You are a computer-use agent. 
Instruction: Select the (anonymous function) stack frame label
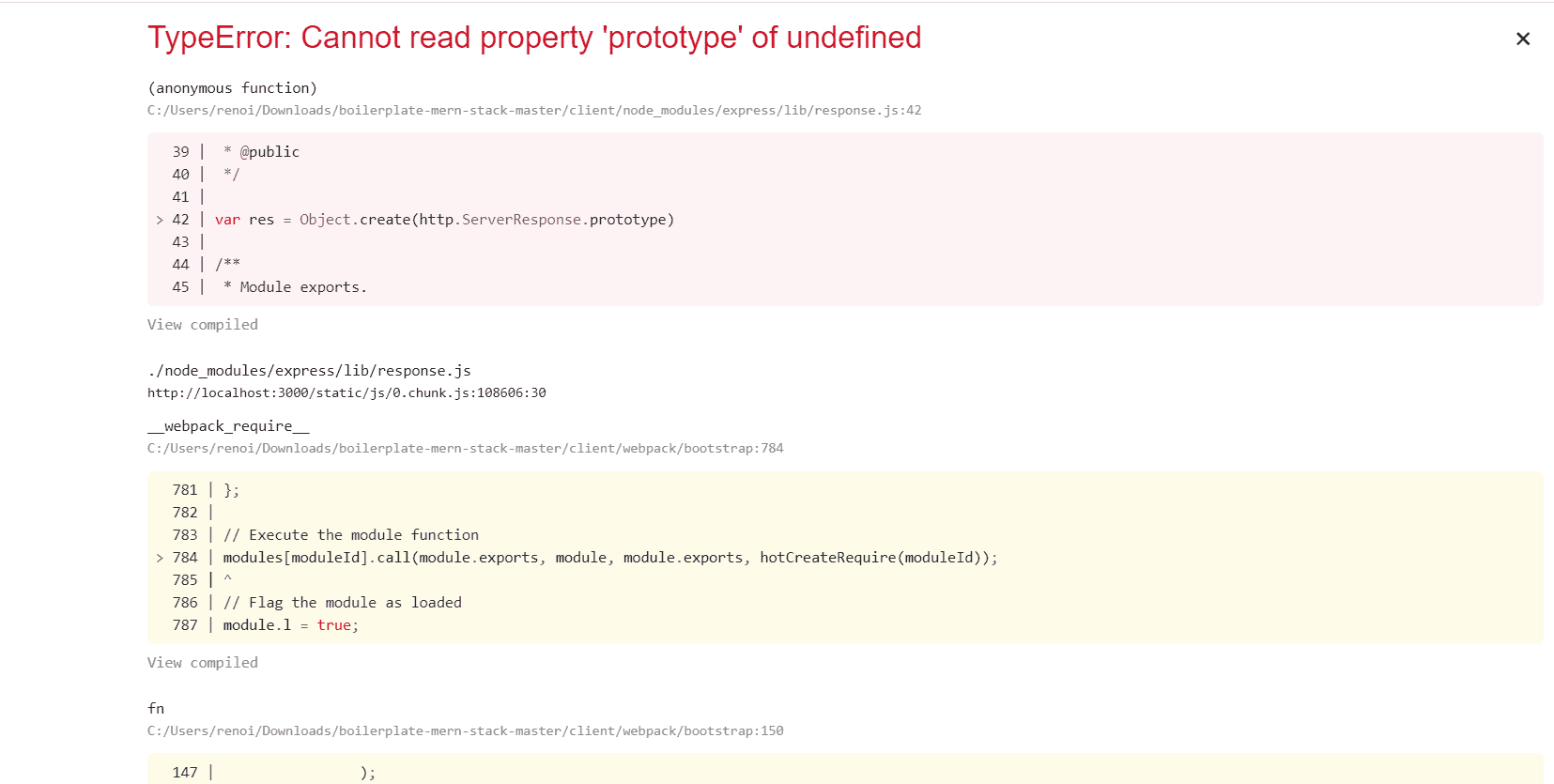click(232, 88)
